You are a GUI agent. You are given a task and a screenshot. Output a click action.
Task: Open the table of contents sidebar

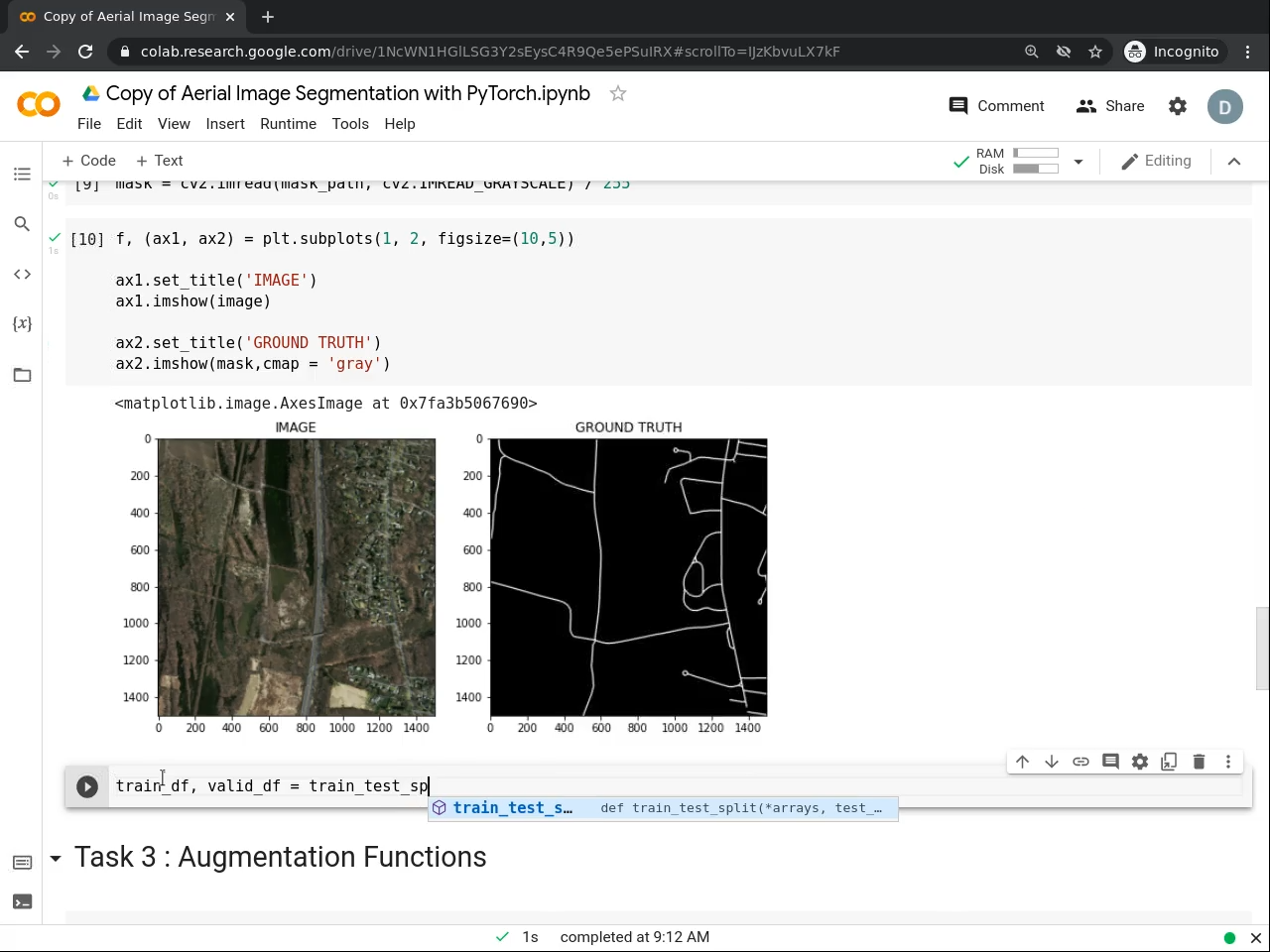tap(22, 175)
